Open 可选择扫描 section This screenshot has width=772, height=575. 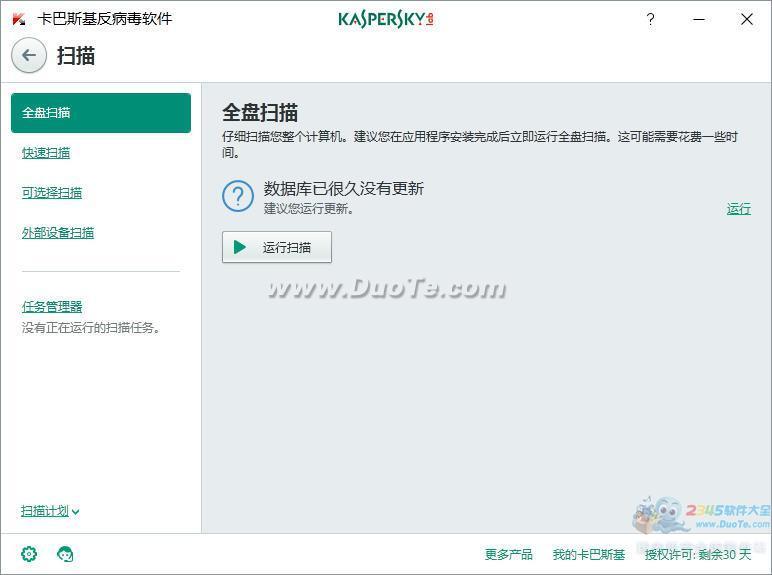tap(52, 192)
